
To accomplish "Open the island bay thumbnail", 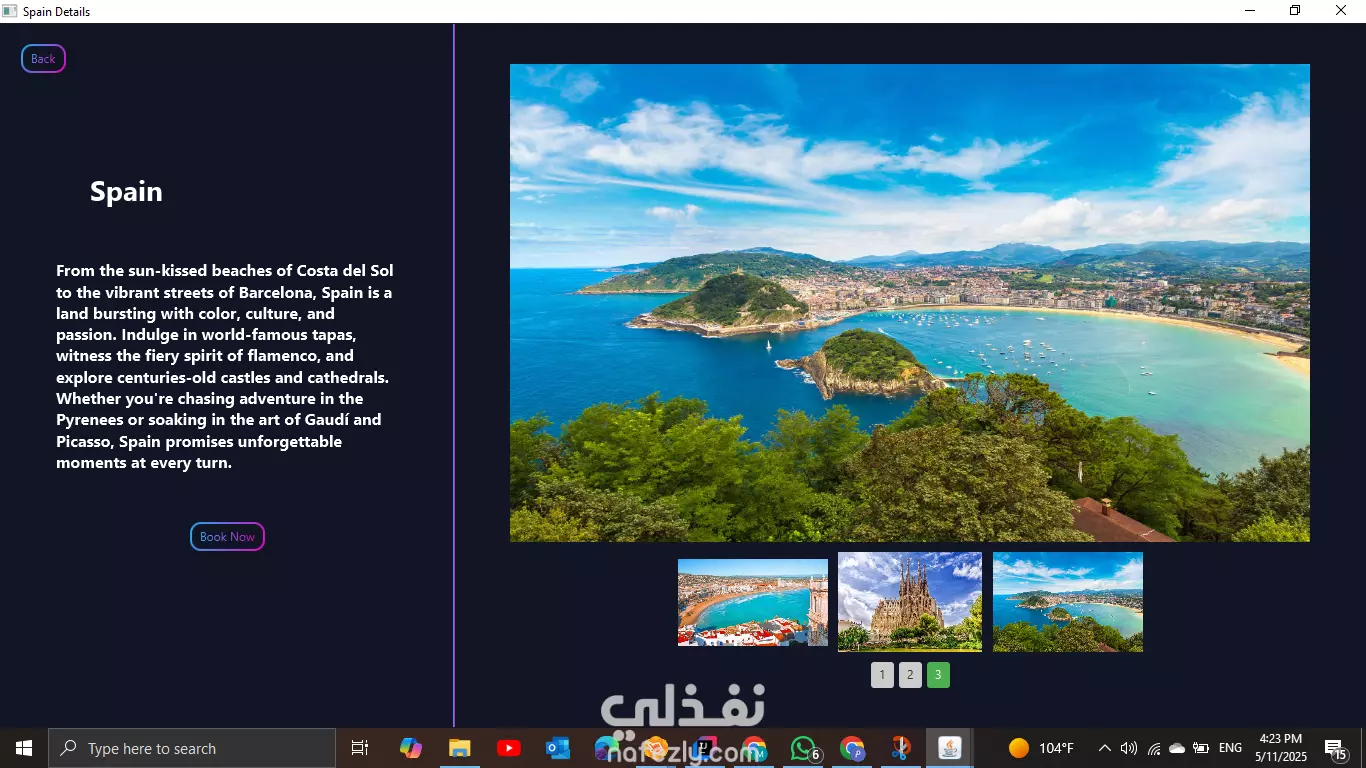I will tap(1068, 602).
